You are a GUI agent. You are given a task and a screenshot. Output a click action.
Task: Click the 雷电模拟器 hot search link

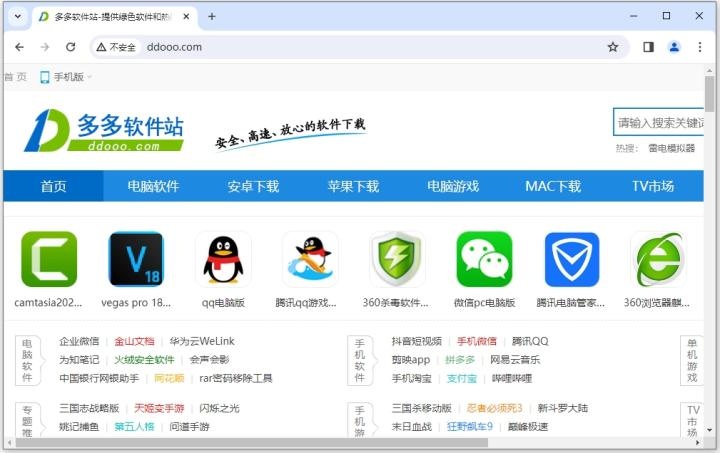click(671, 148)
